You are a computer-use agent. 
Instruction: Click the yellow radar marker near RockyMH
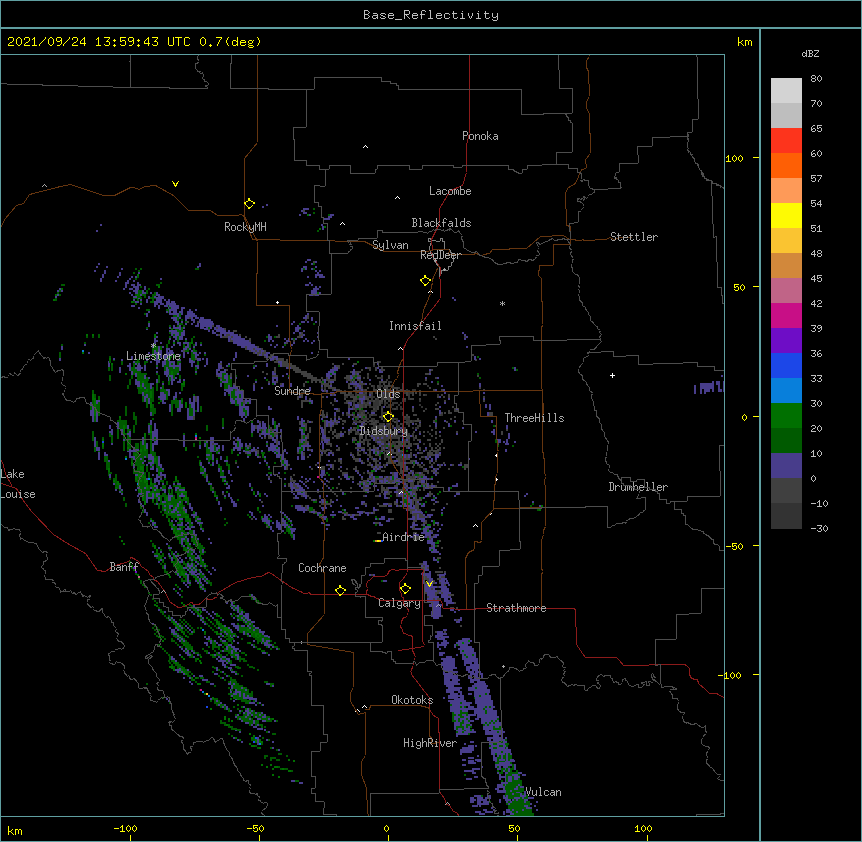click(x=249, y=204)
